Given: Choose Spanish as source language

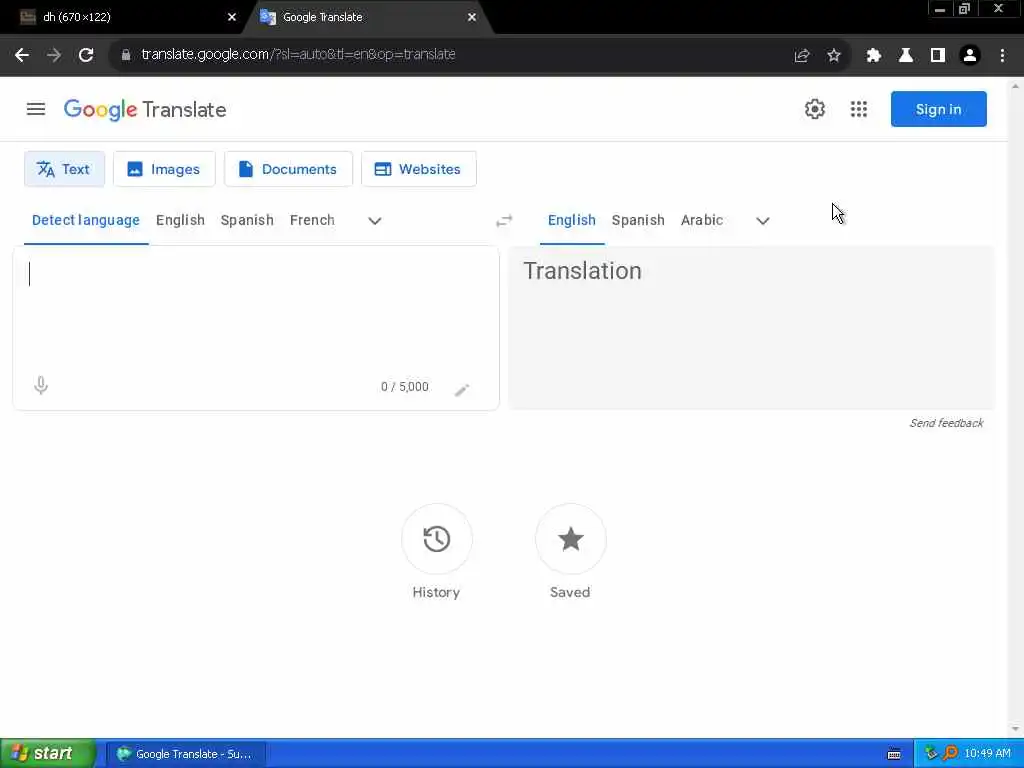Looking at the screenshot, I should pyautogui.click(x=247, y=220).
